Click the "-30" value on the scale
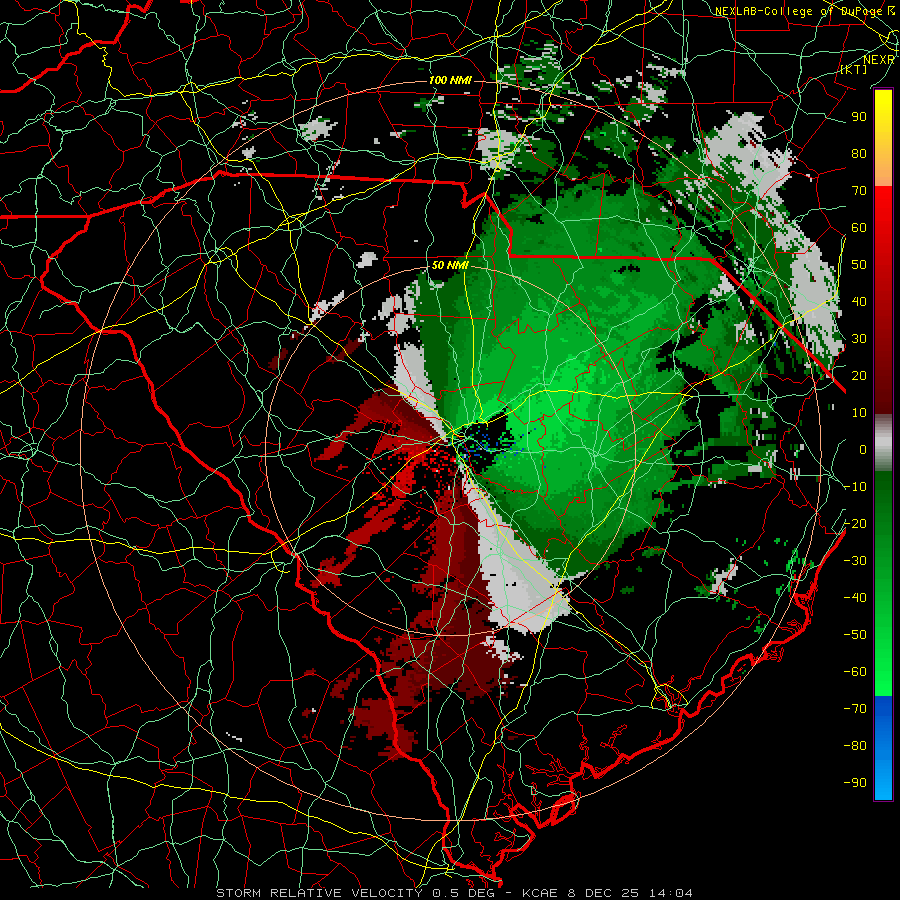 [x=855, y=561]
